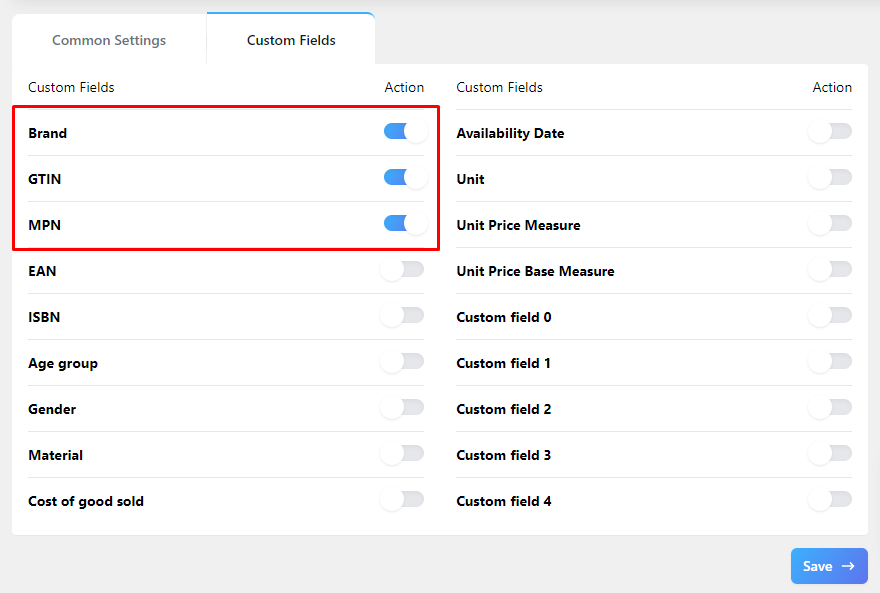Screen dimensions: 880x593
Task: Toggle the Gender field on
Action: 402,407
